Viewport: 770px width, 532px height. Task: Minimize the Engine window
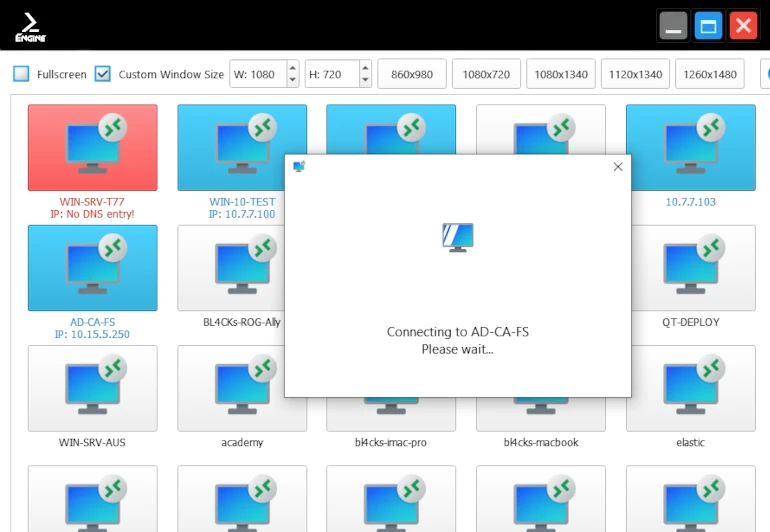[673, 26]
